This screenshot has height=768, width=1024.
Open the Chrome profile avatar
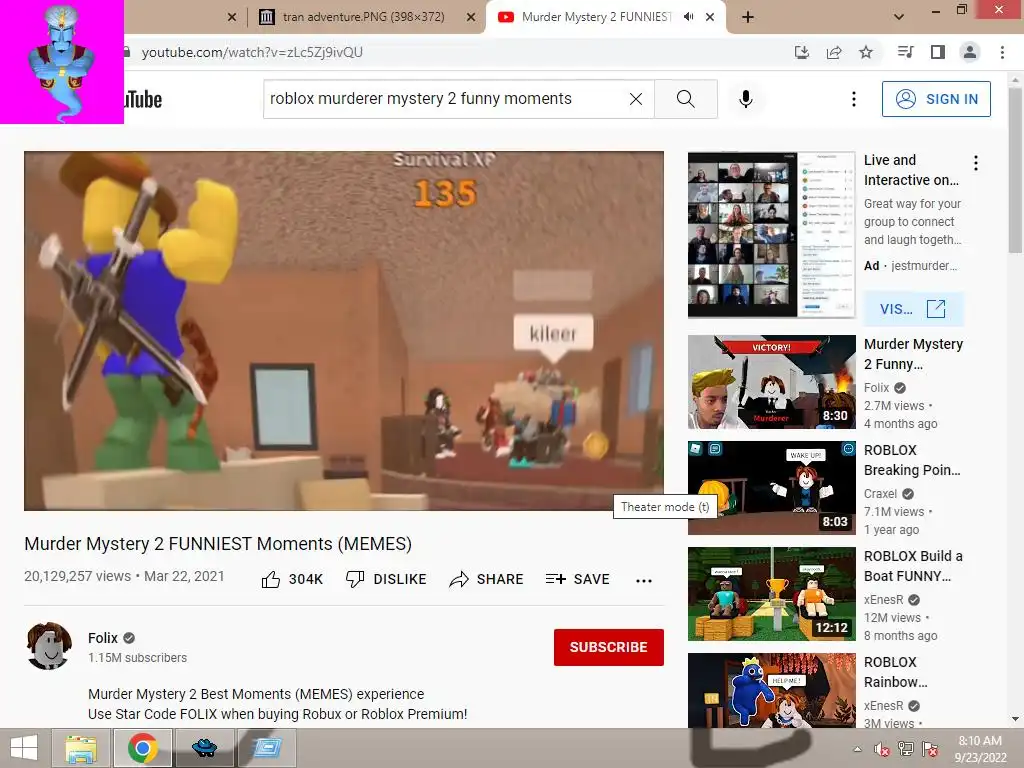tap(970, 52)
